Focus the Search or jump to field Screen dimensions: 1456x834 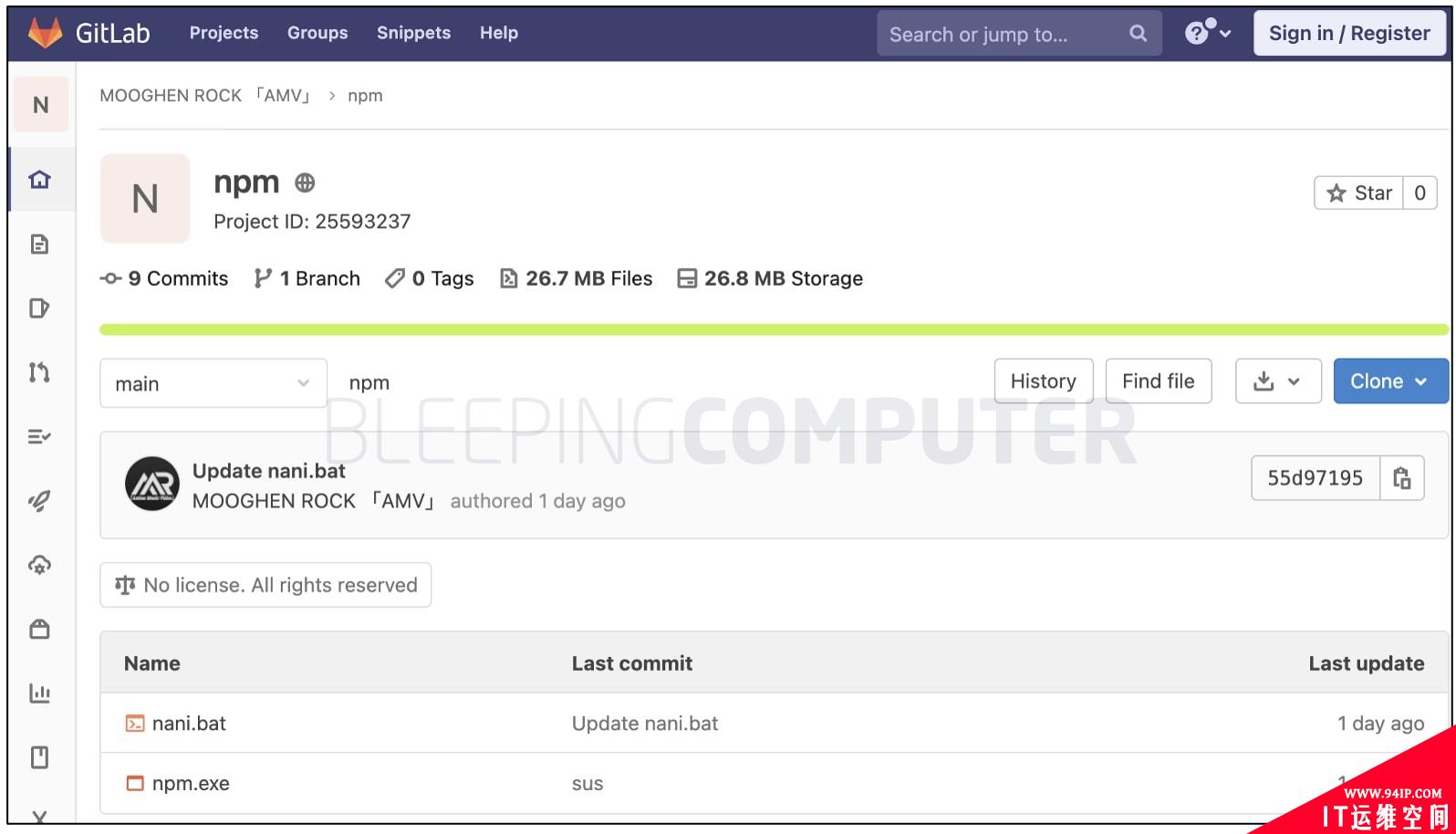tap(1004, 34)
